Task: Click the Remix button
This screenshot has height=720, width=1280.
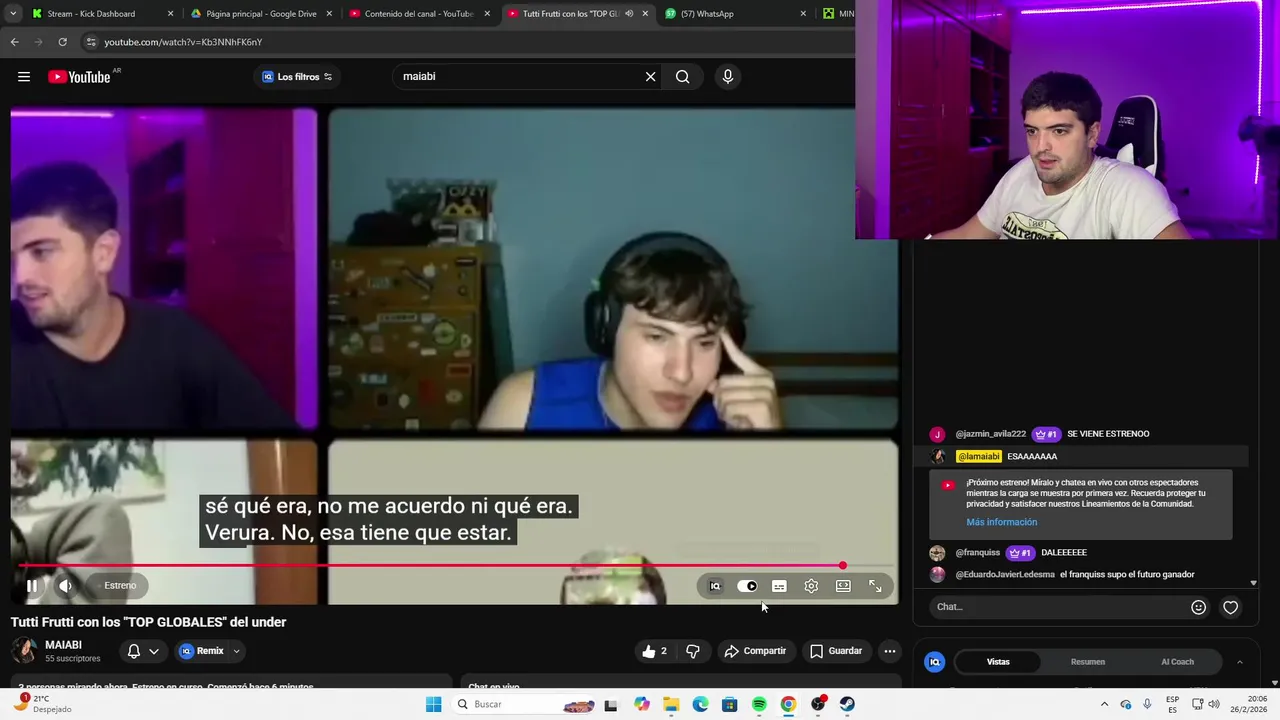Action: coord(201,651)
